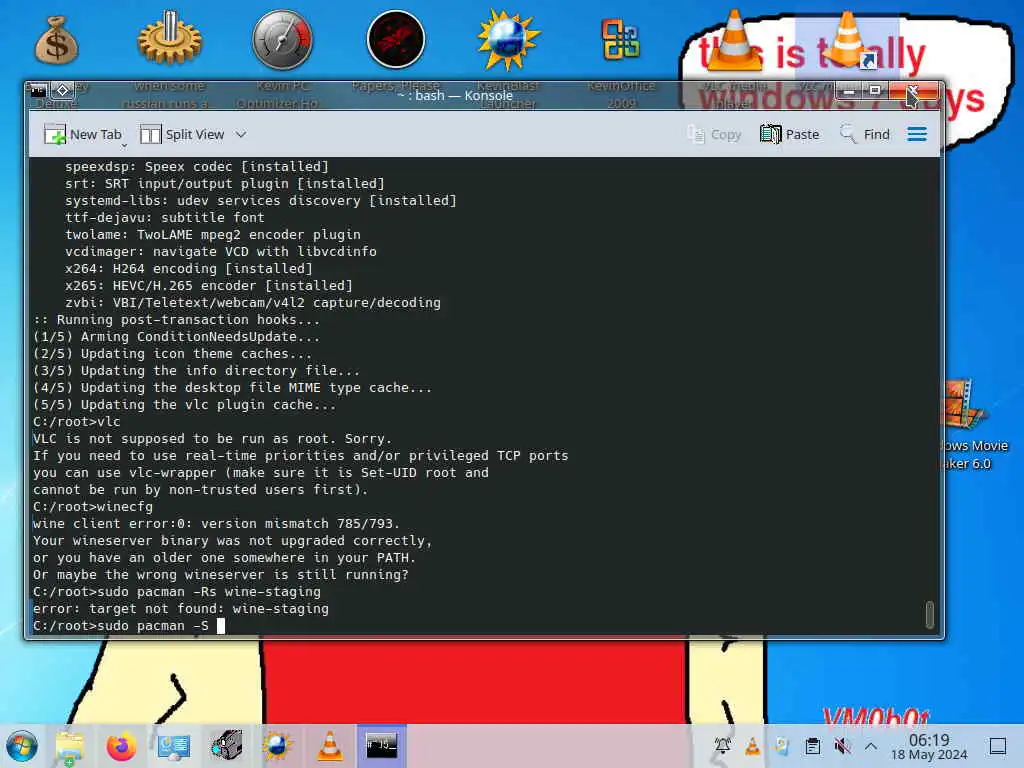The height and width of the screenshot is (768, 1024).
Task: Open the KevinOffice 2009 desktop icon
Action: (x=620, y=39)
